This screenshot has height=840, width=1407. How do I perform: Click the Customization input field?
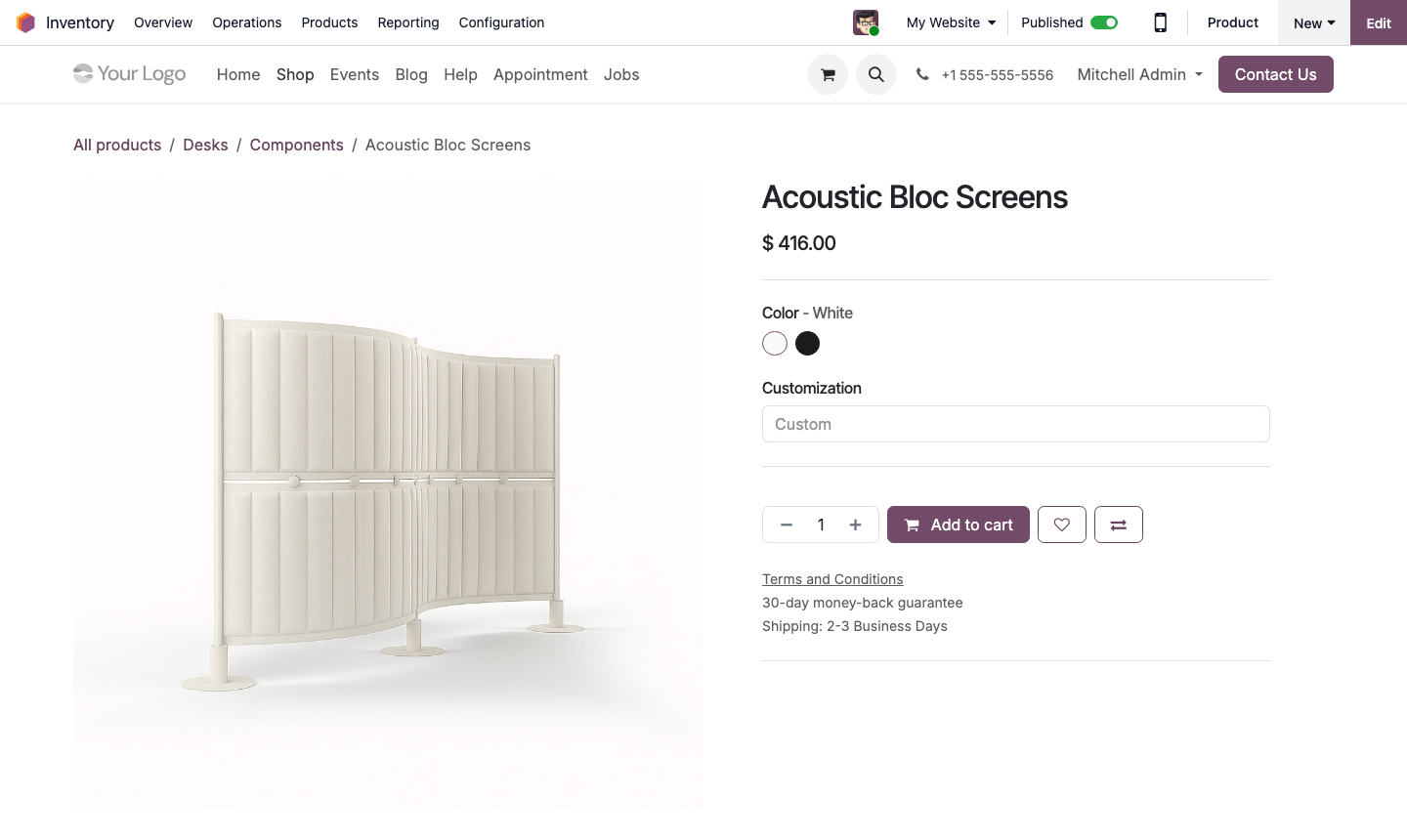[1015, 424]
